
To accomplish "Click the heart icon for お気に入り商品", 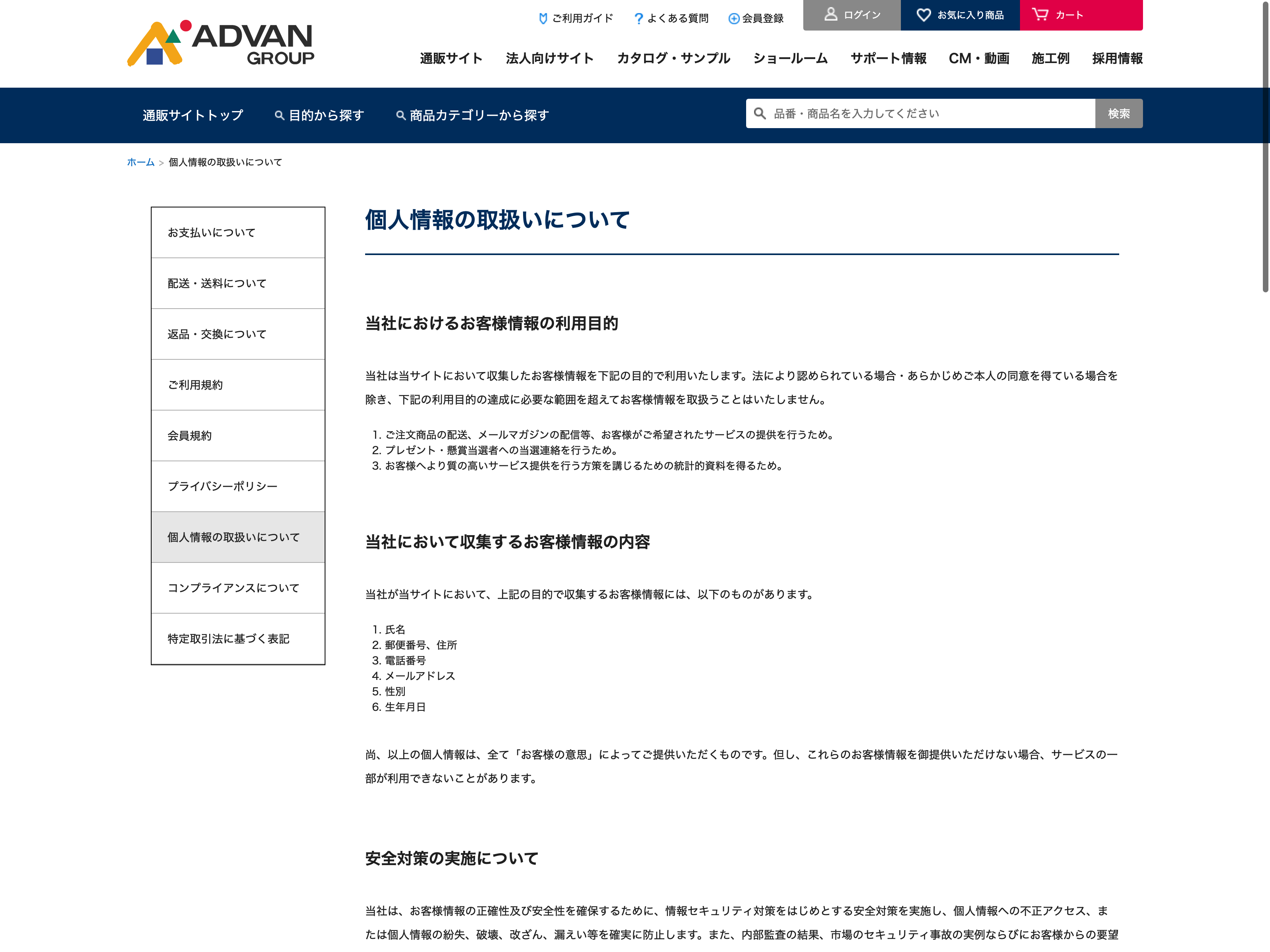I will (x=923, y=15).
